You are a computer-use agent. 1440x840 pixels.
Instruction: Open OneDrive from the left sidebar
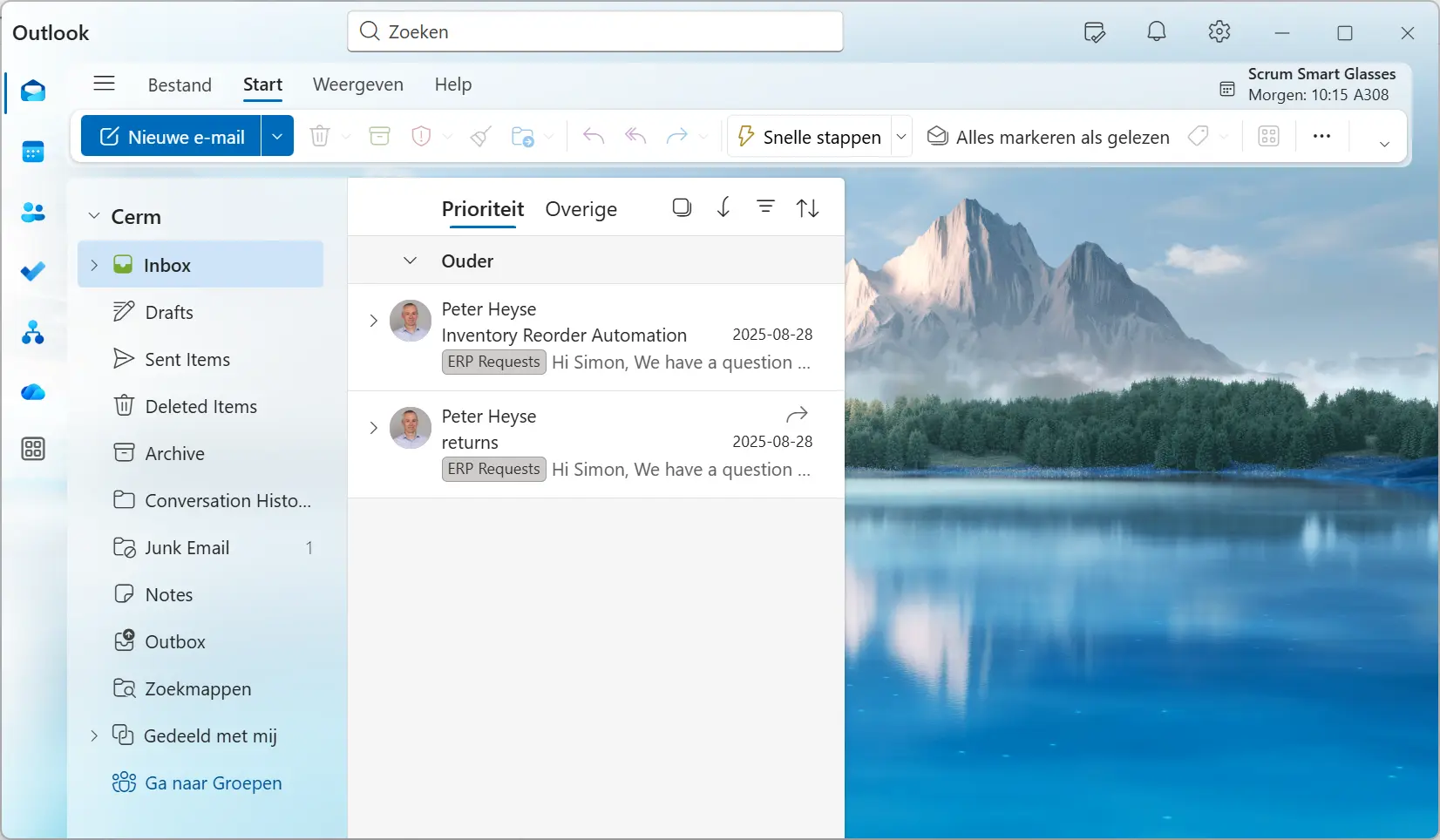coord(32,392)
